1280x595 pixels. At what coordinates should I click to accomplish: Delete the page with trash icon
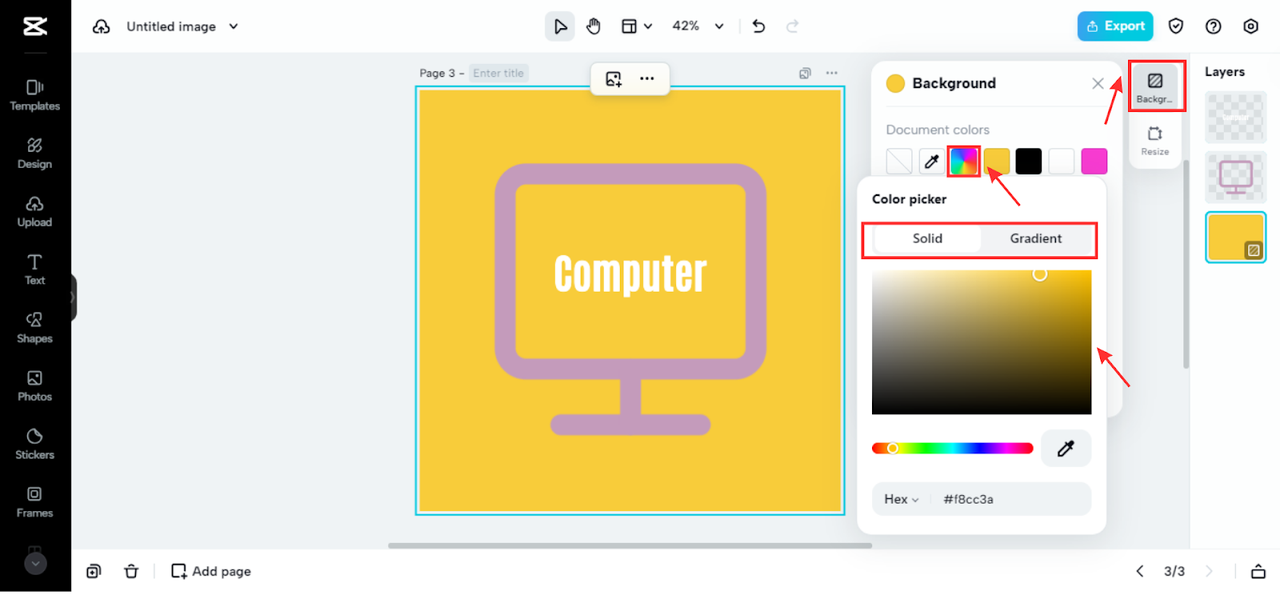coord(131,571)
